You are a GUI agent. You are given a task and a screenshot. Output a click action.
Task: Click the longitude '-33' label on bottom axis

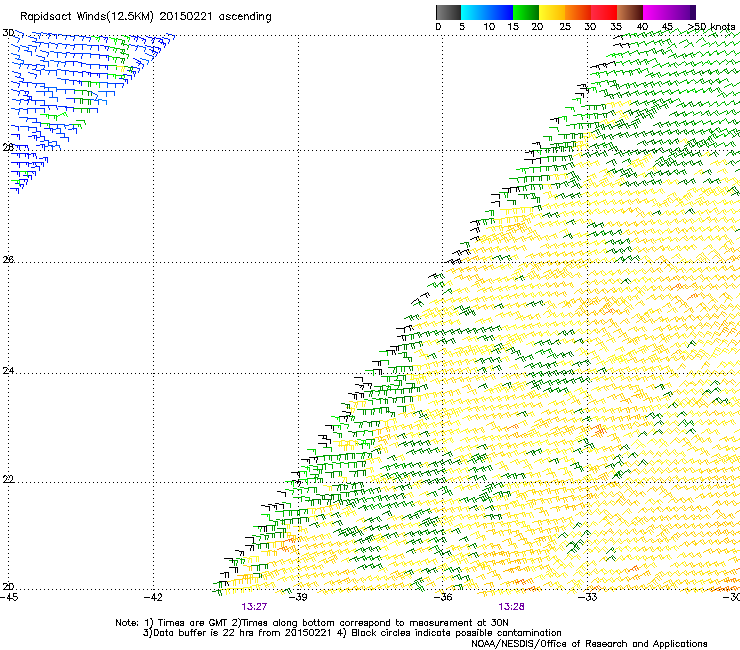coord(588,597)
